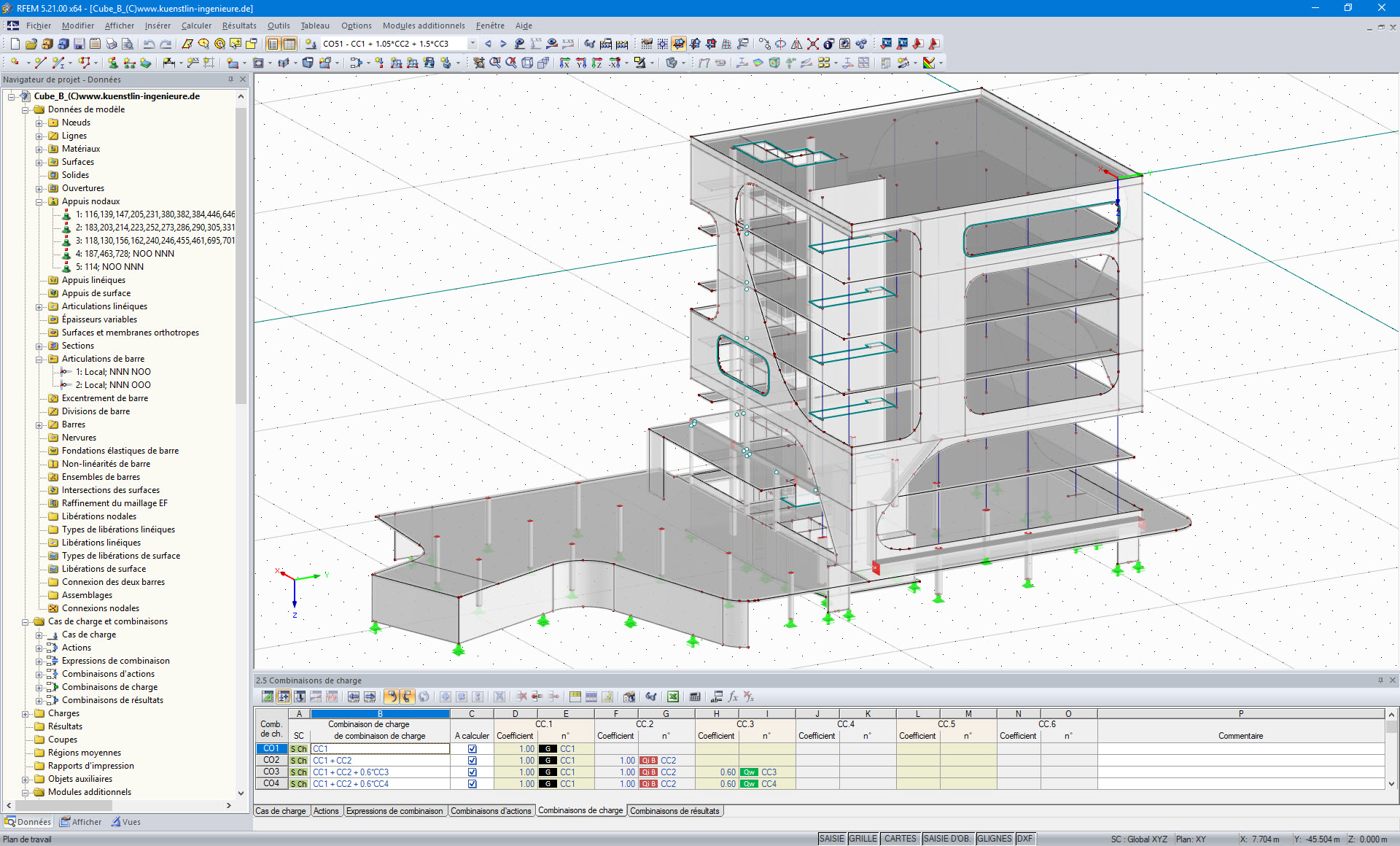
Task: Click the CC1 cell in CO1 description
Action: tap(380, 749)
